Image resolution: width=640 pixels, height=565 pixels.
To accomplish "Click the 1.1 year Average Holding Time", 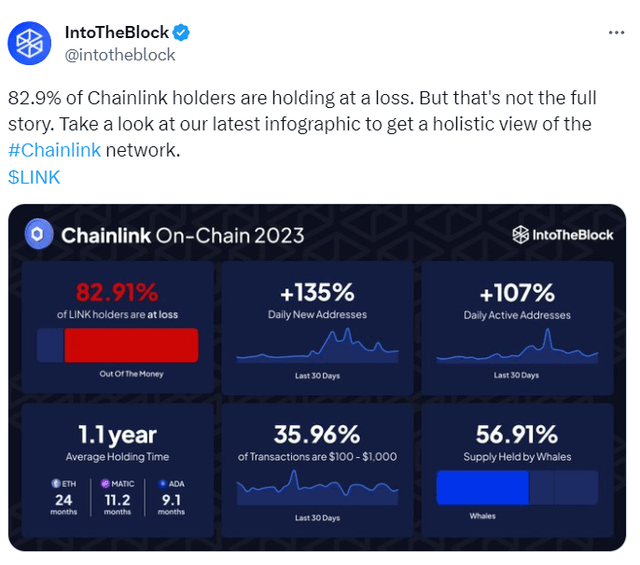I will 117,435.
